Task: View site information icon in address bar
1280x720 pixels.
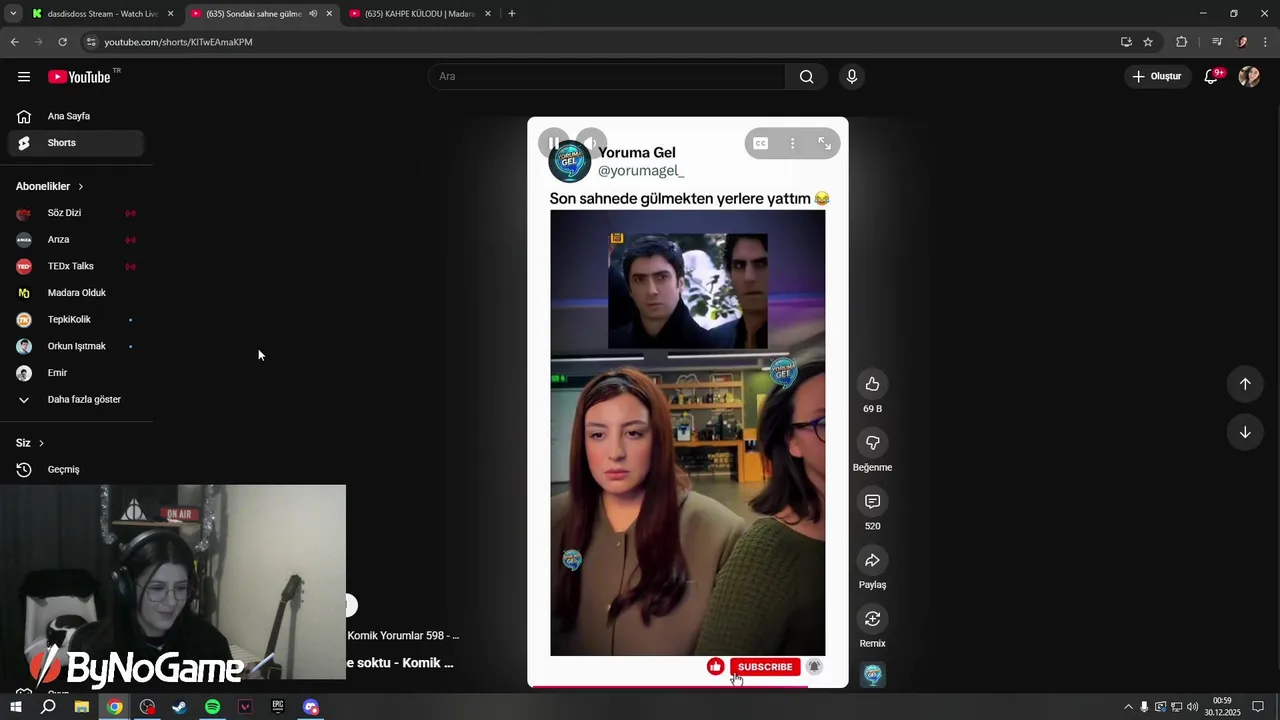Action: 91,42
